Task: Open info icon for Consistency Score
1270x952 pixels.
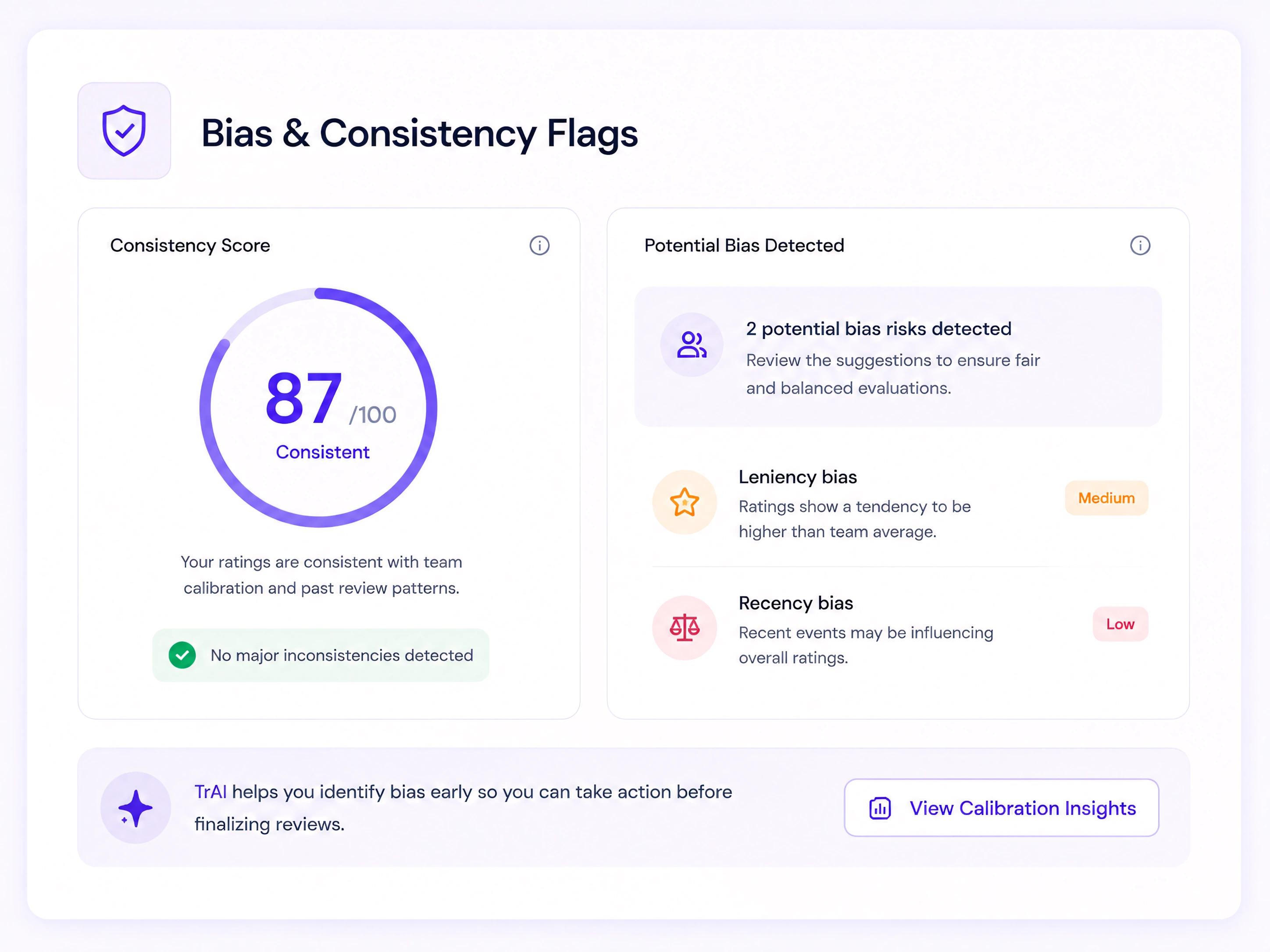Action: tap(539, 245)
